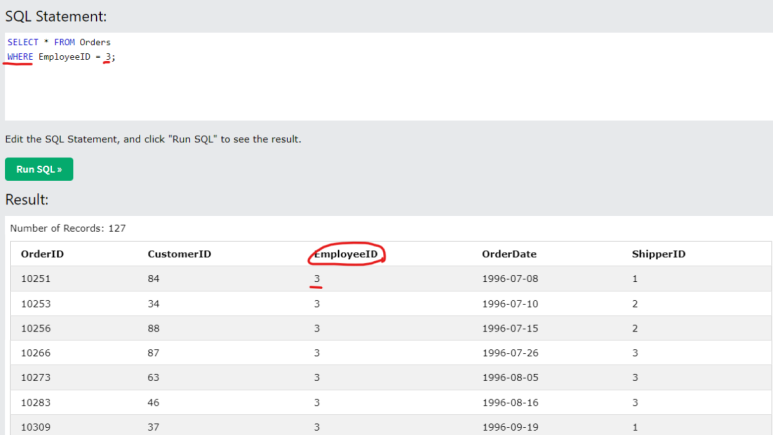
Task: Click inside the SQL statement editor
Action: (x=388, y=76)
